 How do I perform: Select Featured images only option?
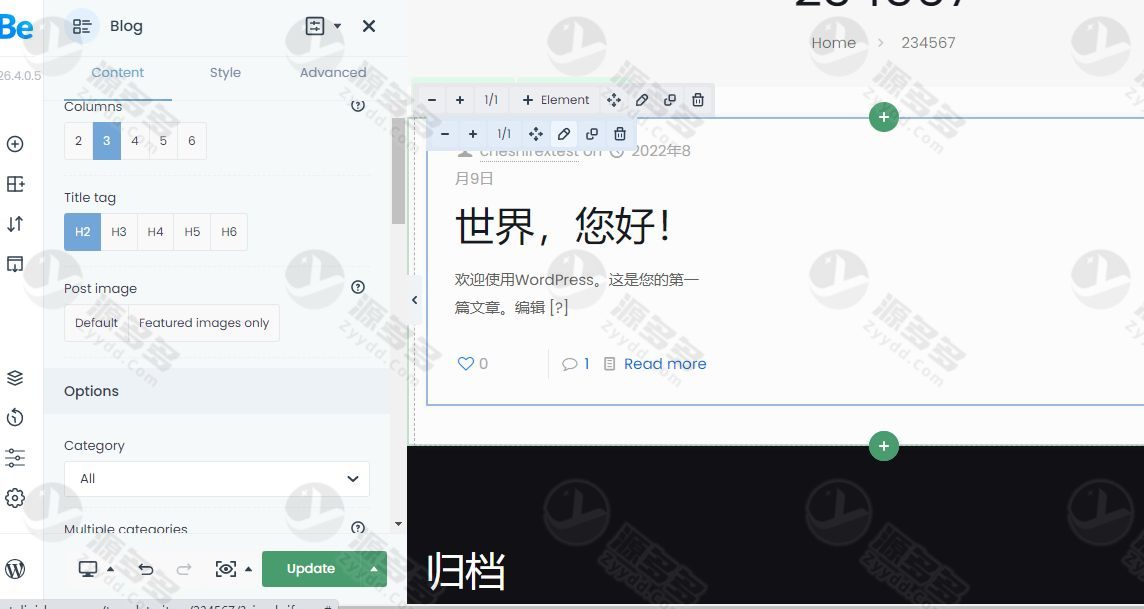coord(204,323)
